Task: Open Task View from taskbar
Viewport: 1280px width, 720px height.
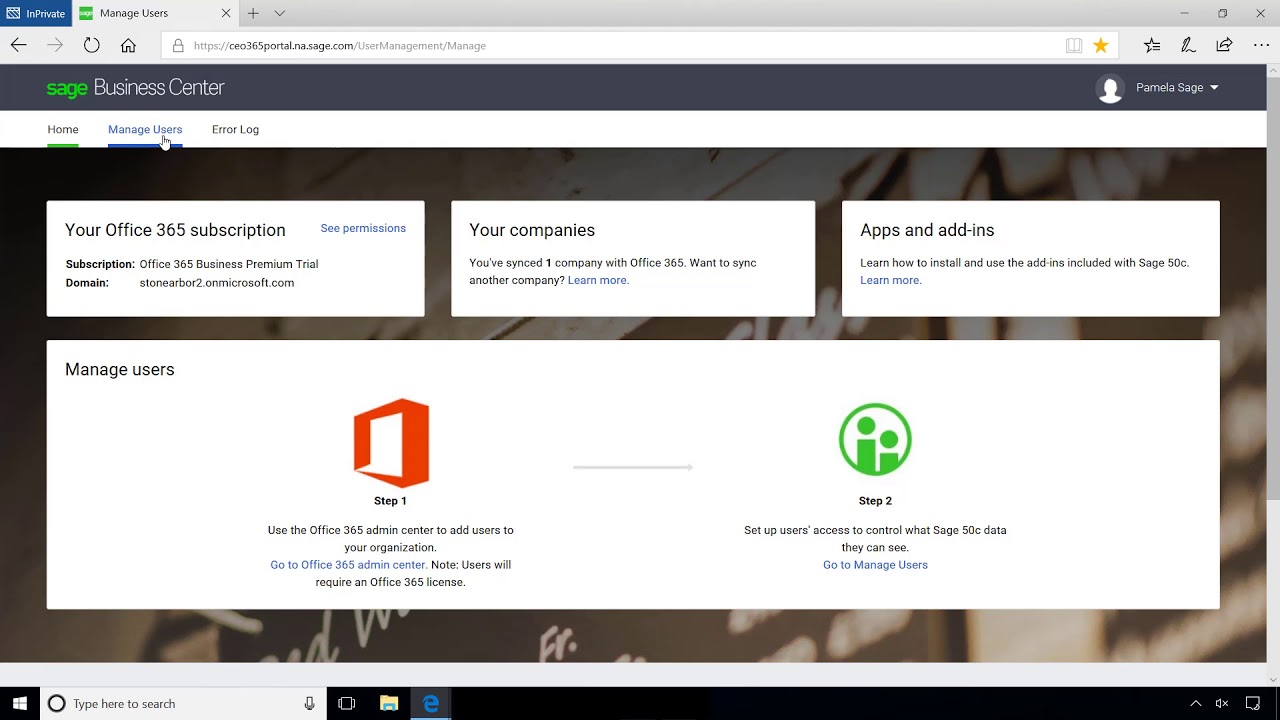Action: tap(347, 704)
